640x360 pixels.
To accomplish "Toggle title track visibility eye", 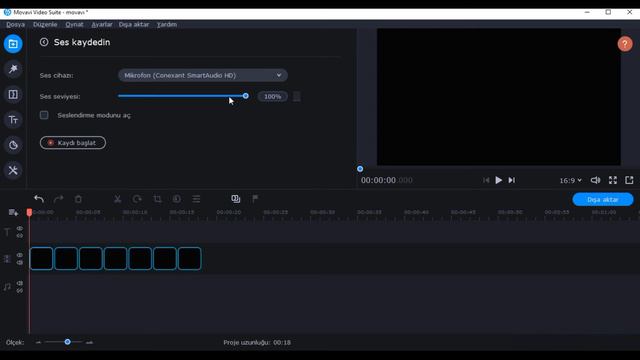I will point(20,229).
